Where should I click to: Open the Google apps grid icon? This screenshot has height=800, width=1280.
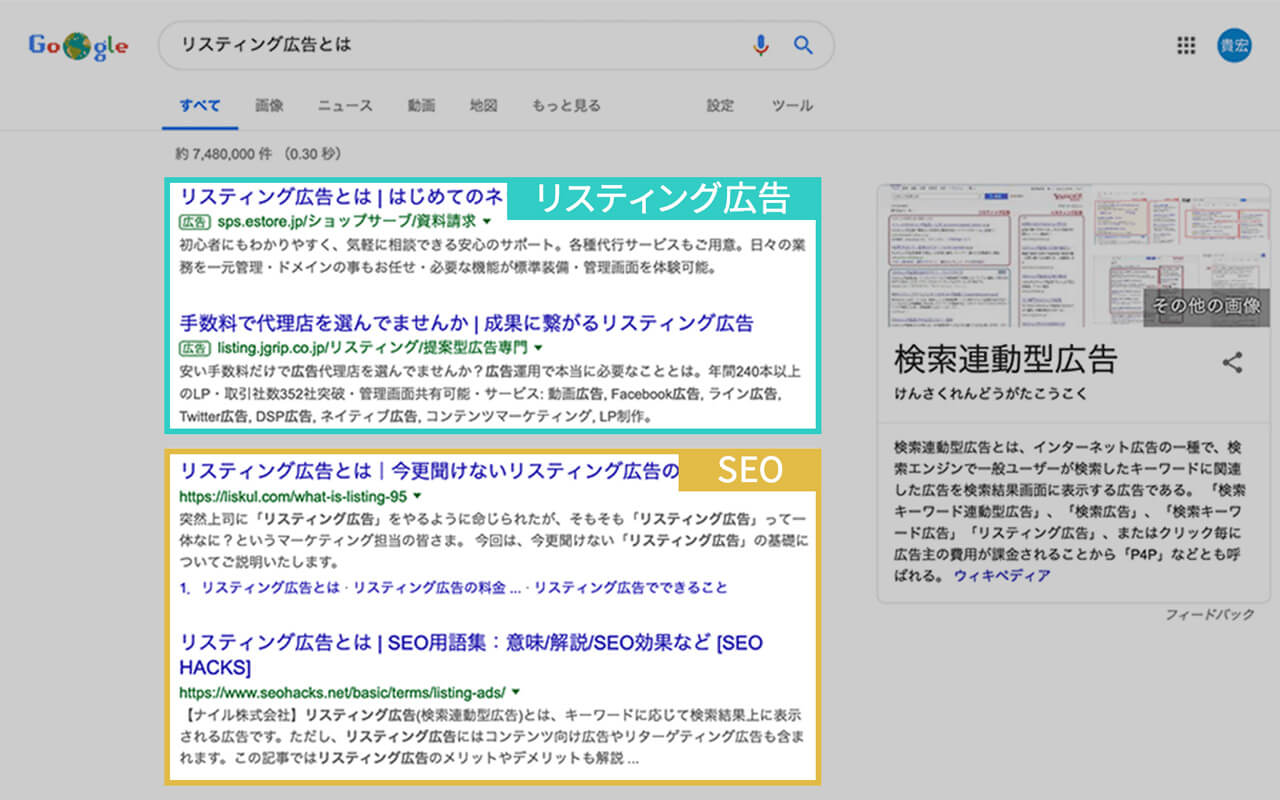pos(1185,45)
